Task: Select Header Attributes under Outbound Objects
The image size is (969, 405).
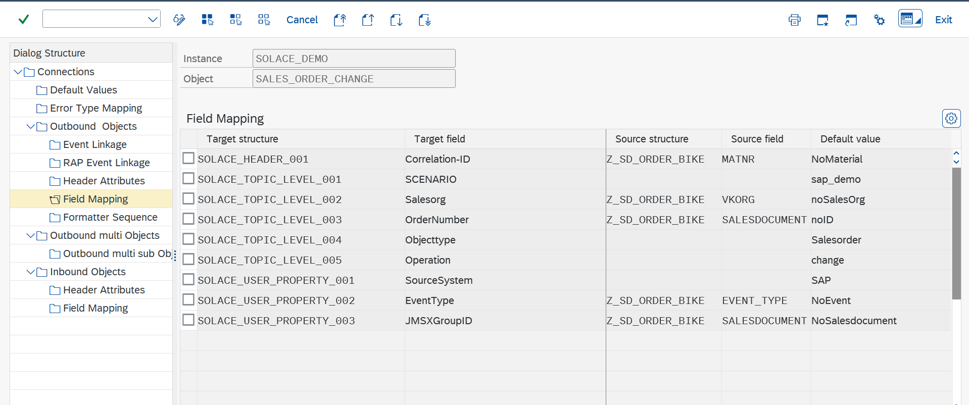Action: point(104,181)
